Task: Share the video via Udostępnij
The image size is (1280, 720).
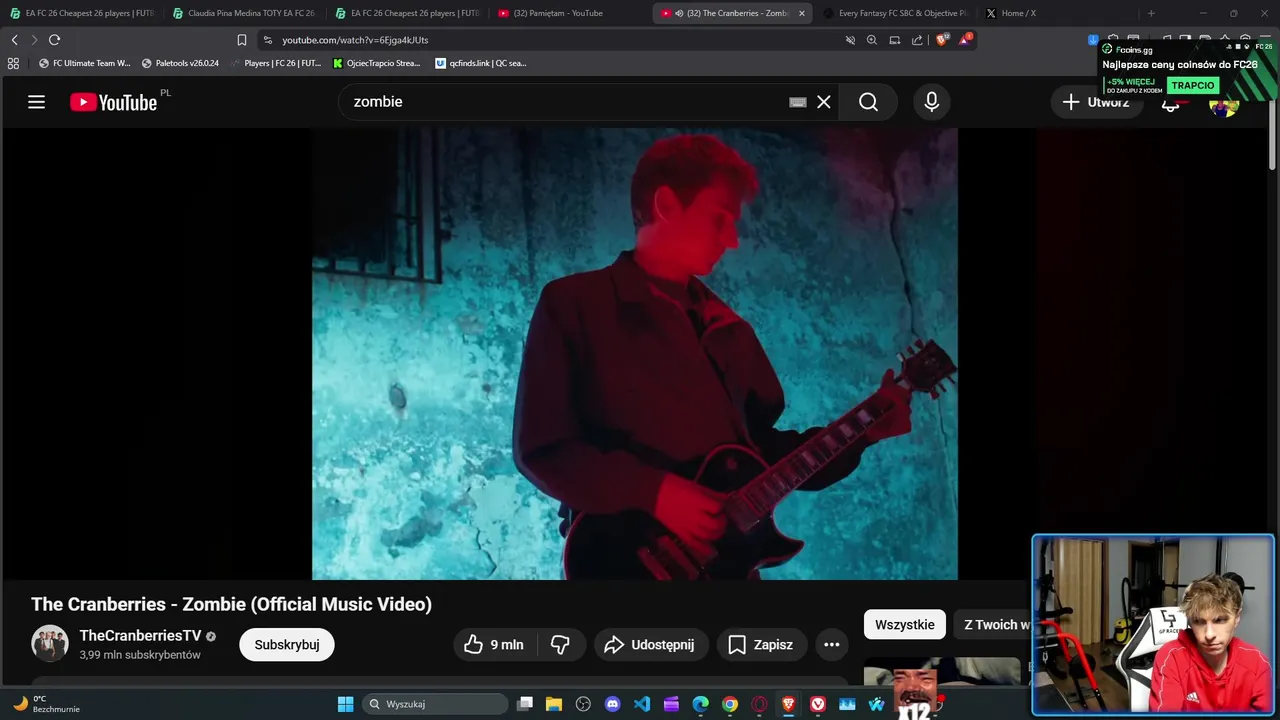Action: (x=651, y=645)
